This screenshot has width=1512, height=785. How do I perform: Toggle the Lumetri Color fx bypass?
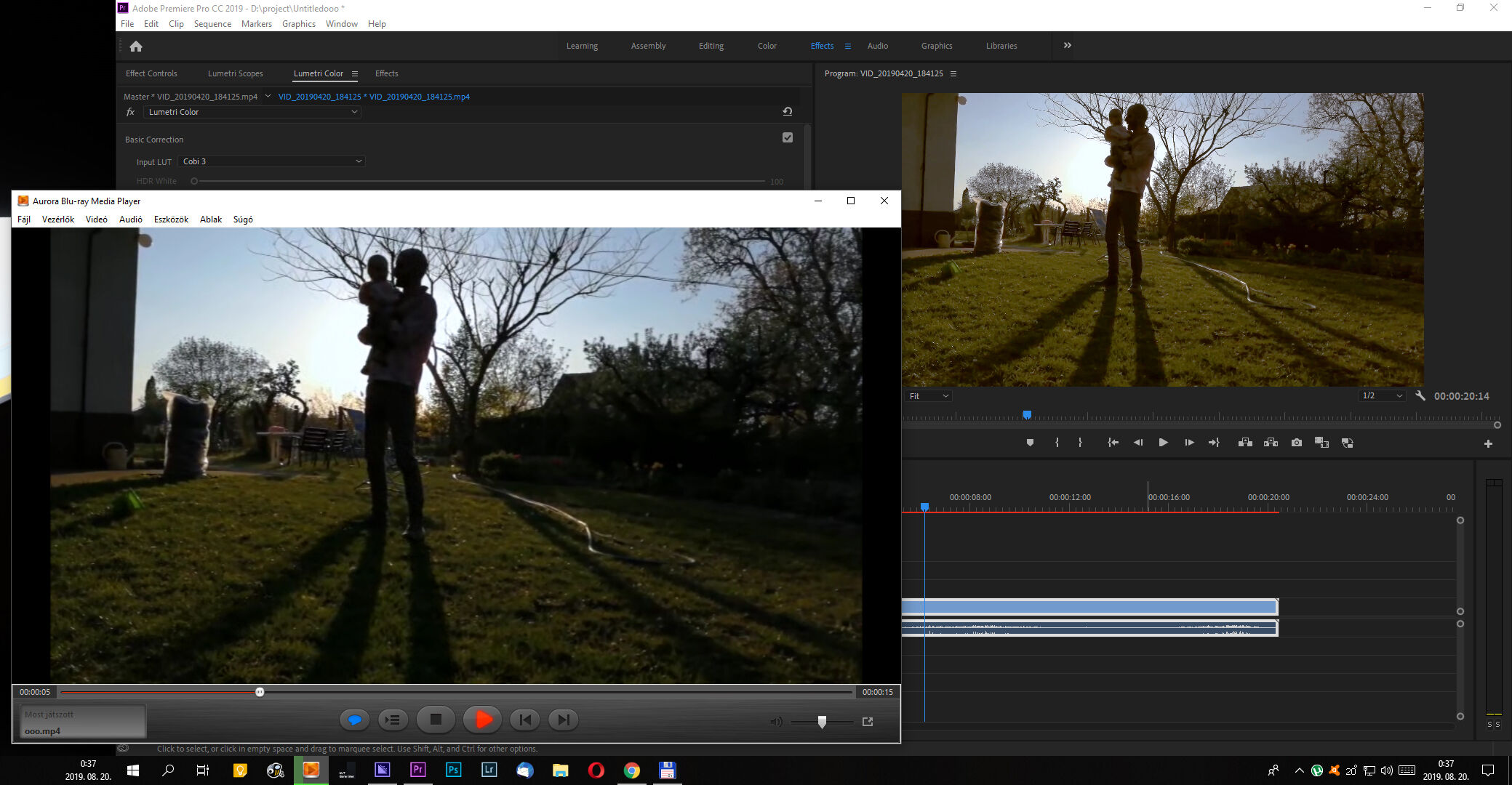click(130, 112)
